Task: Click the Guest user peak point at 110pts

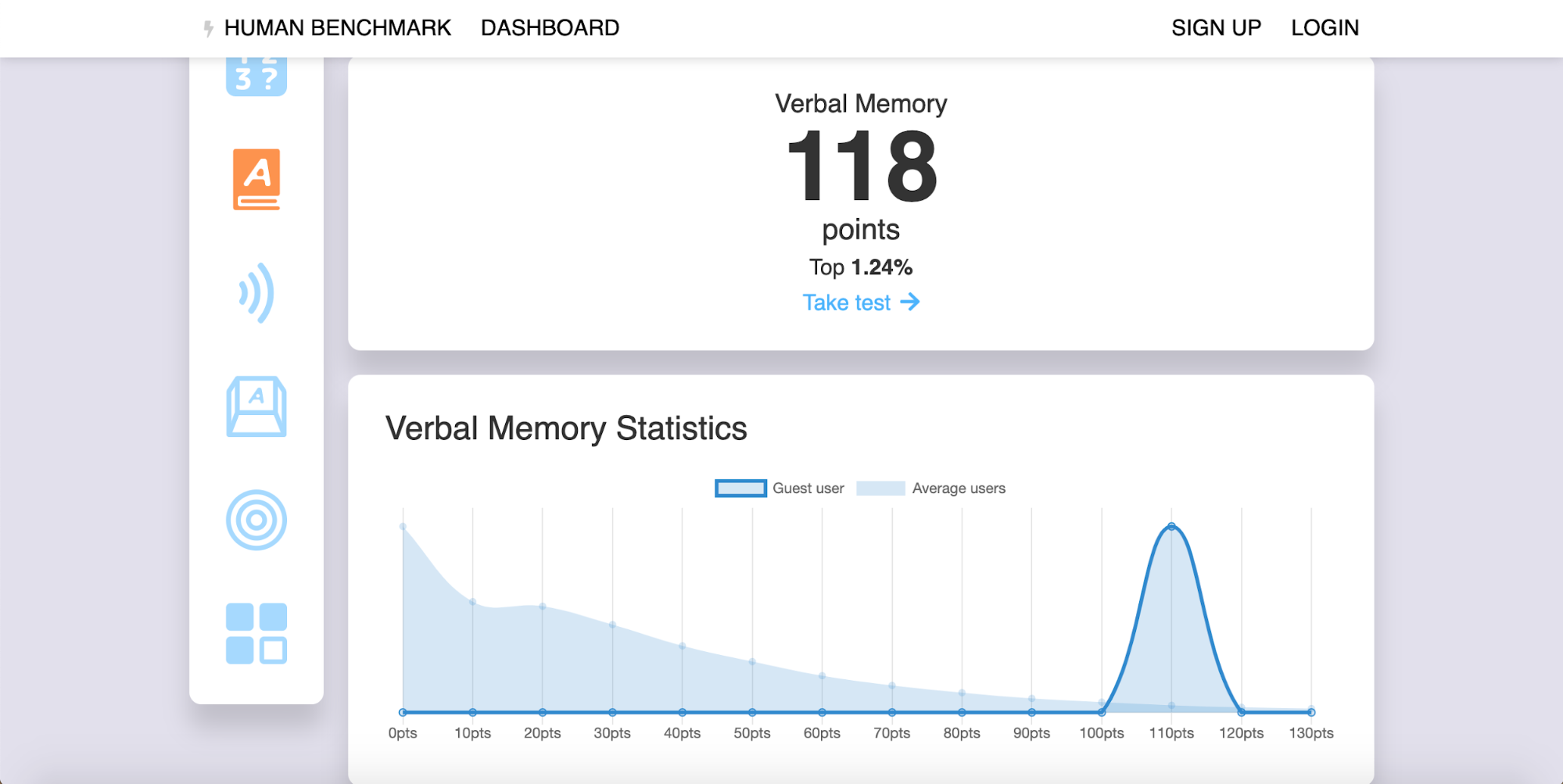Action: pos(1171,527)
